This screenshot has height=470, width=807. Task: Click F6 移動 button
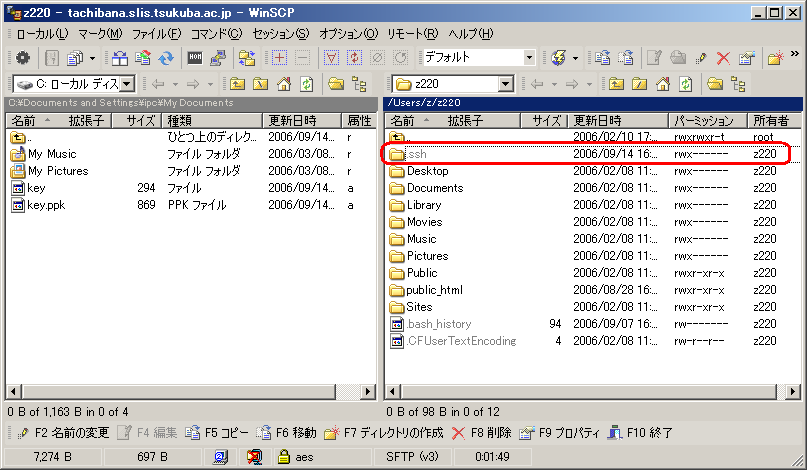pos(287,433)
